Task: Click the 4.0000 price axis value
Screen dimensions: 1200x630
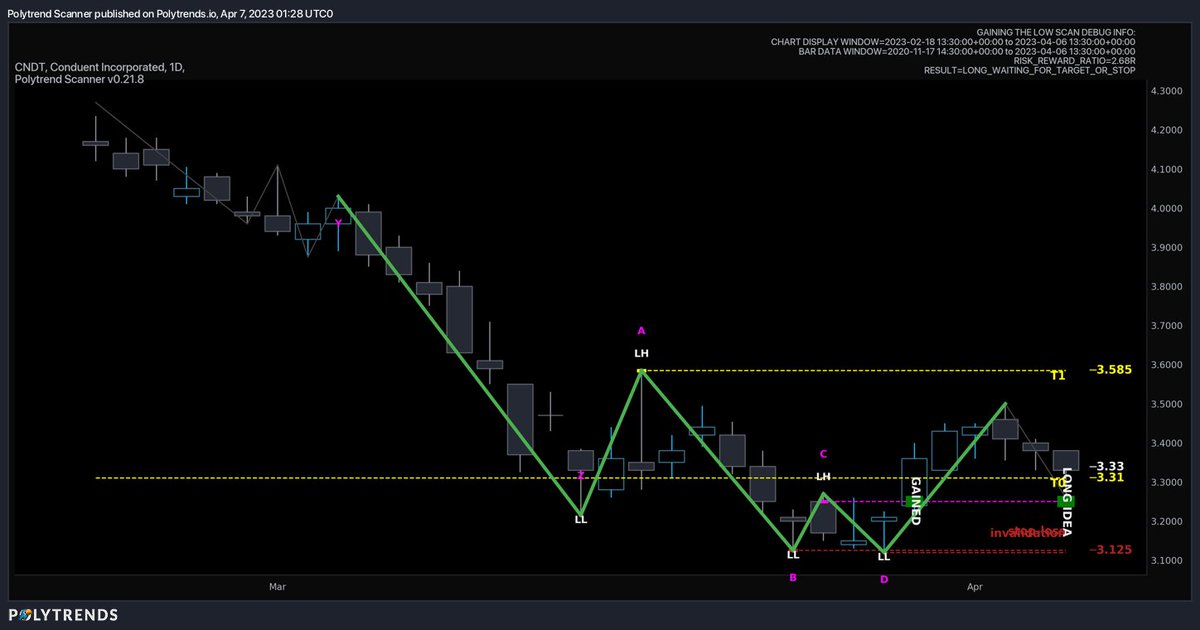Action: [x=1169, y=208]
